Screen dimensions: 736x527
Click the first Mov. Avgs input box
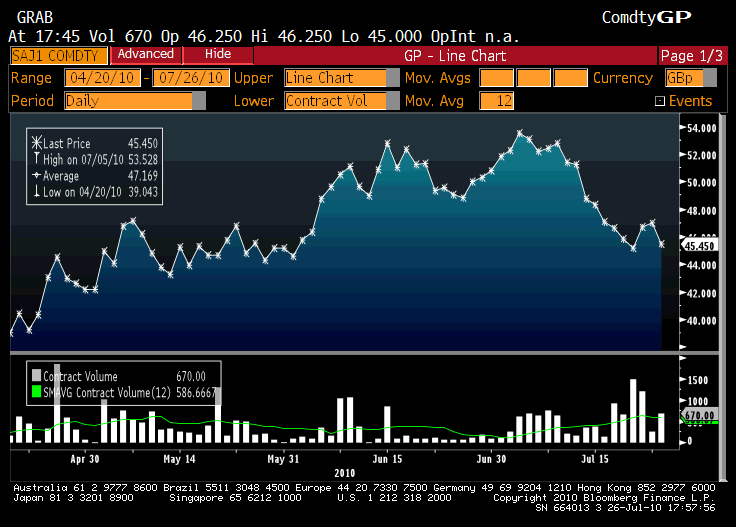coord(496,78)
